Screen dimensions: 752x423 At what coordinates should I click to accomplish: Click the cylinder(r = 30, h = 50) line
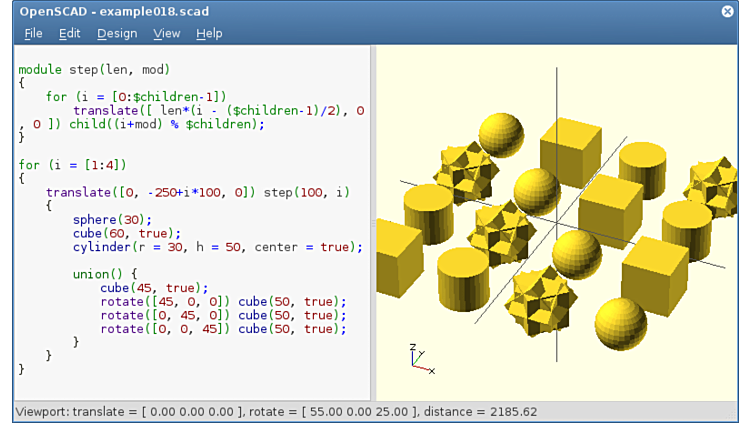(217, 247)
